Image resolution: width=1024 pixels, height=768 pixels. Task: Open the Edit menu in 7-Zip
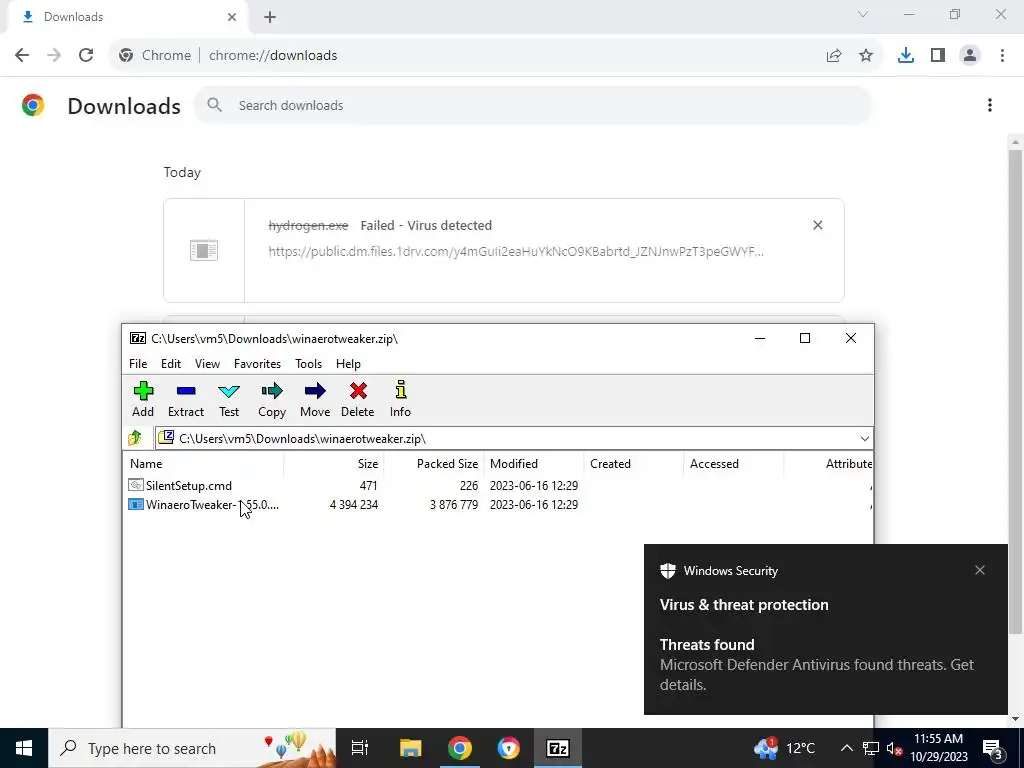point(171,364)
